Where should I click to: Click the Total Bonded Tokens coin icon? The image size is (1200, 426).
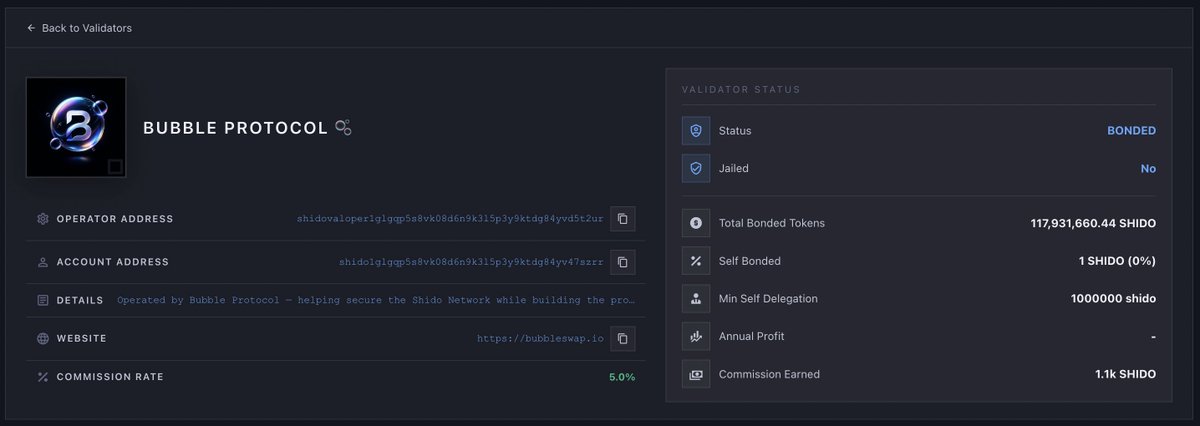pos(696,223)
